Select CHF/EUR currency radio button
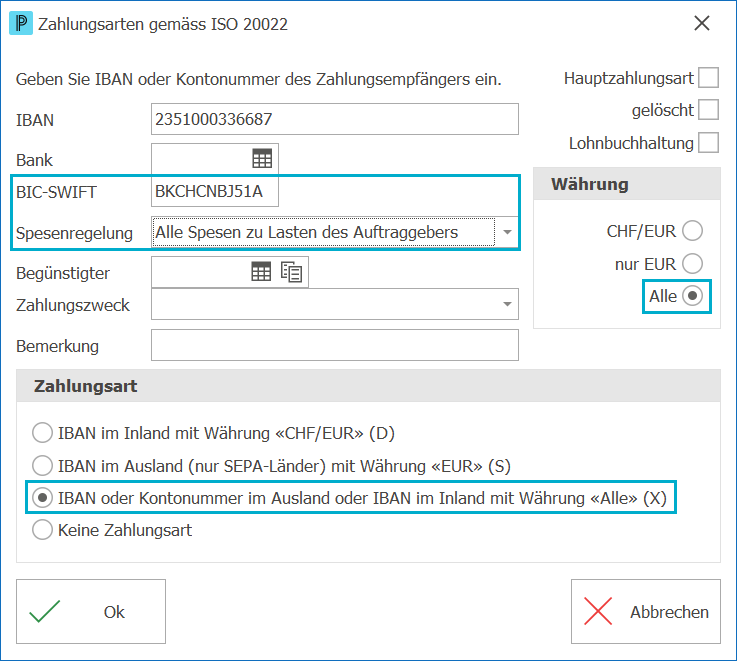The width and height of the screenshot is (737, 661). click(x=692, y=231)
